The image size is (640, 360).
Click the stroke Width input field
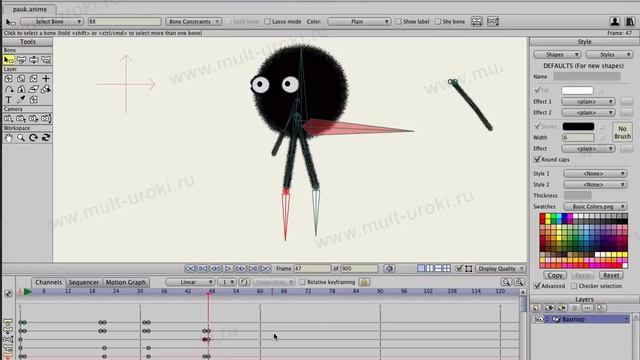pos(578,138)
